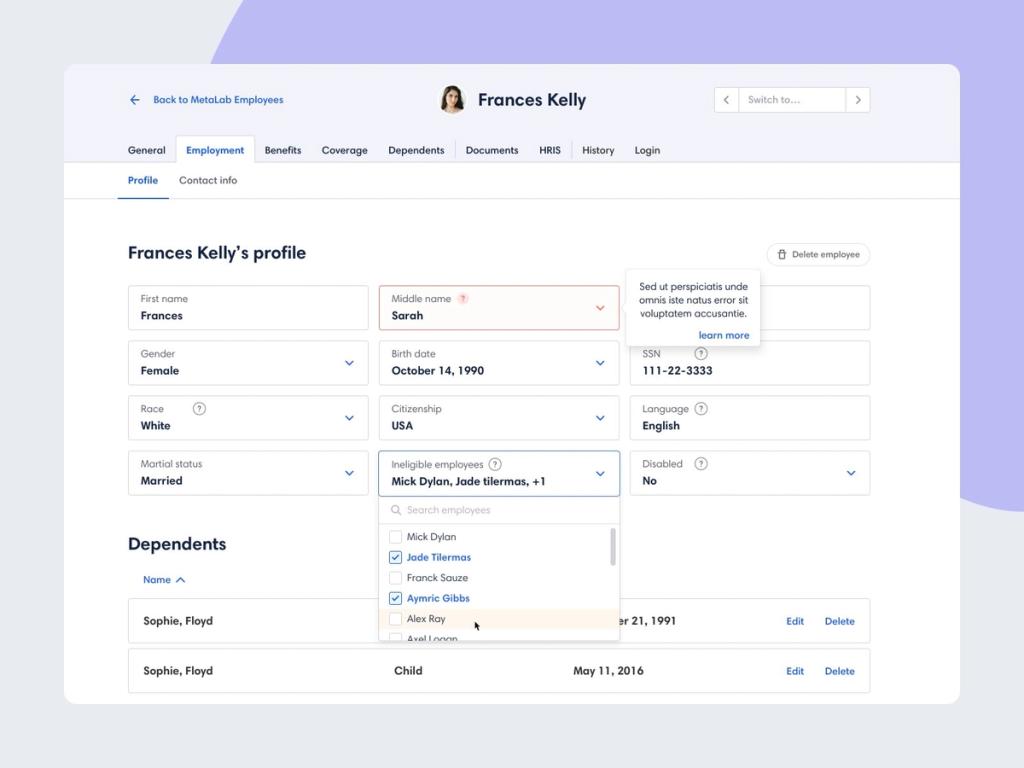The width and height of the screenshot is (1024, 768).
Task: Open the Coverage tab
Action: pyautogui.click(x=344, y=150)
